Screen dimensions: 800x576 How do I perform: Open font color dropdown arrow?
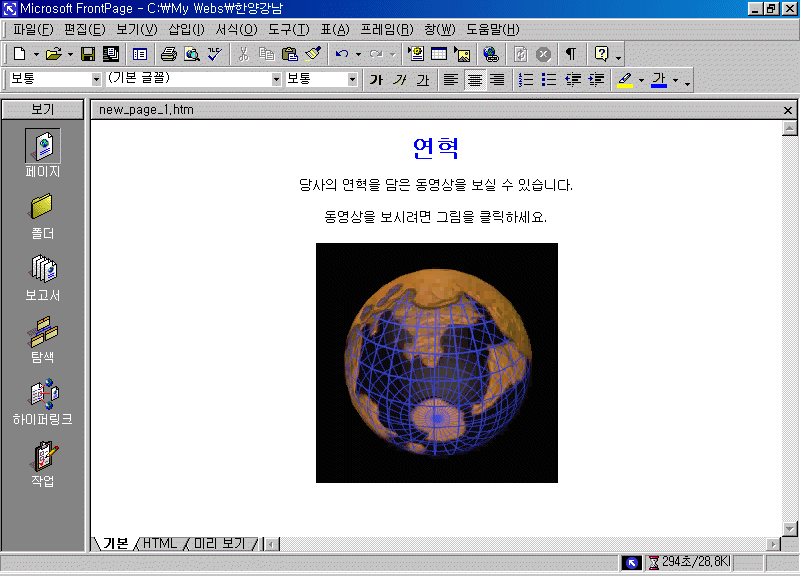[676, 80]
